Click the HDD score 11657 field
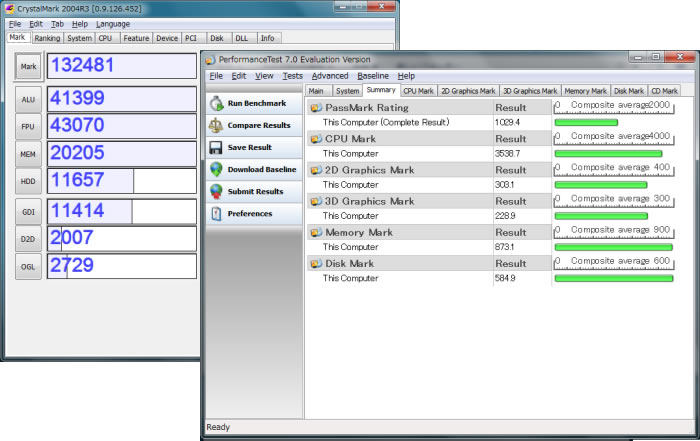The height and width of the screenshot is (441, 700). tap(122, 181)
